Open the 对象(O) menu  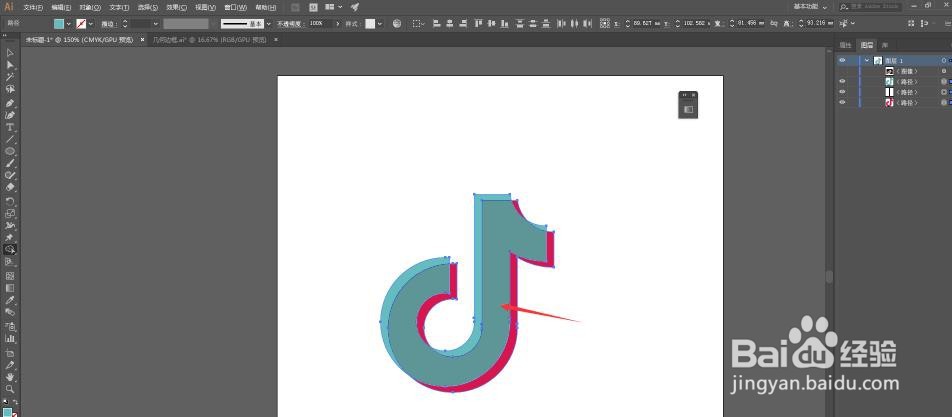point(90,7)
